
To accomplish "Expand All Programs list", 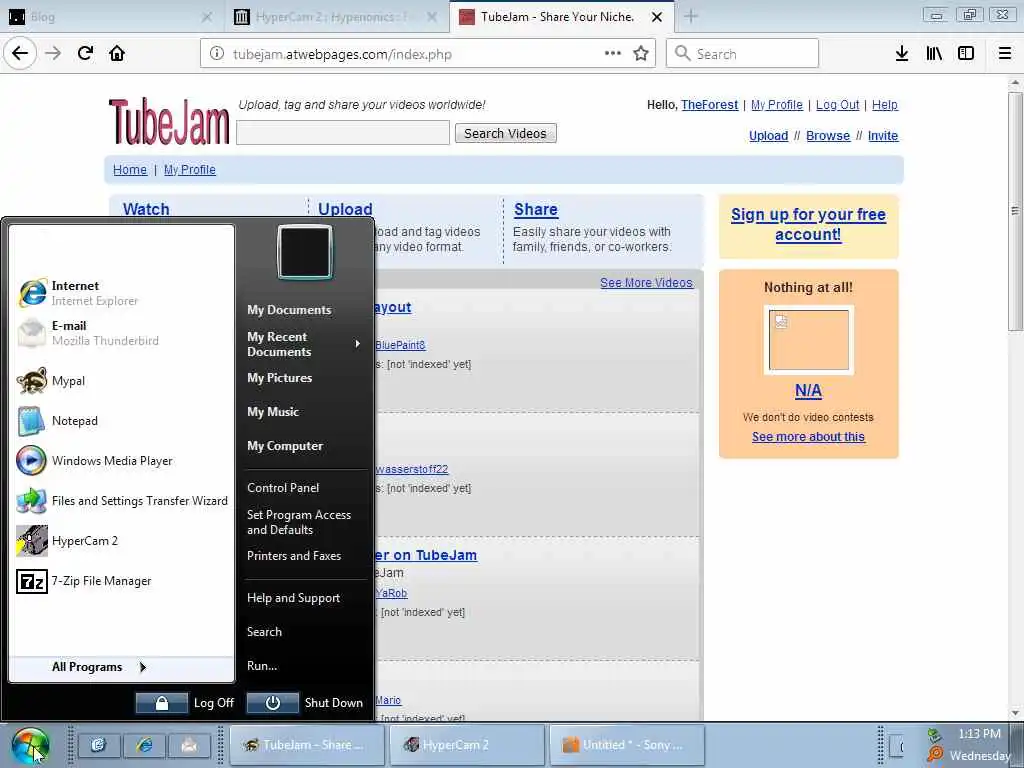I will click(121, 667).
